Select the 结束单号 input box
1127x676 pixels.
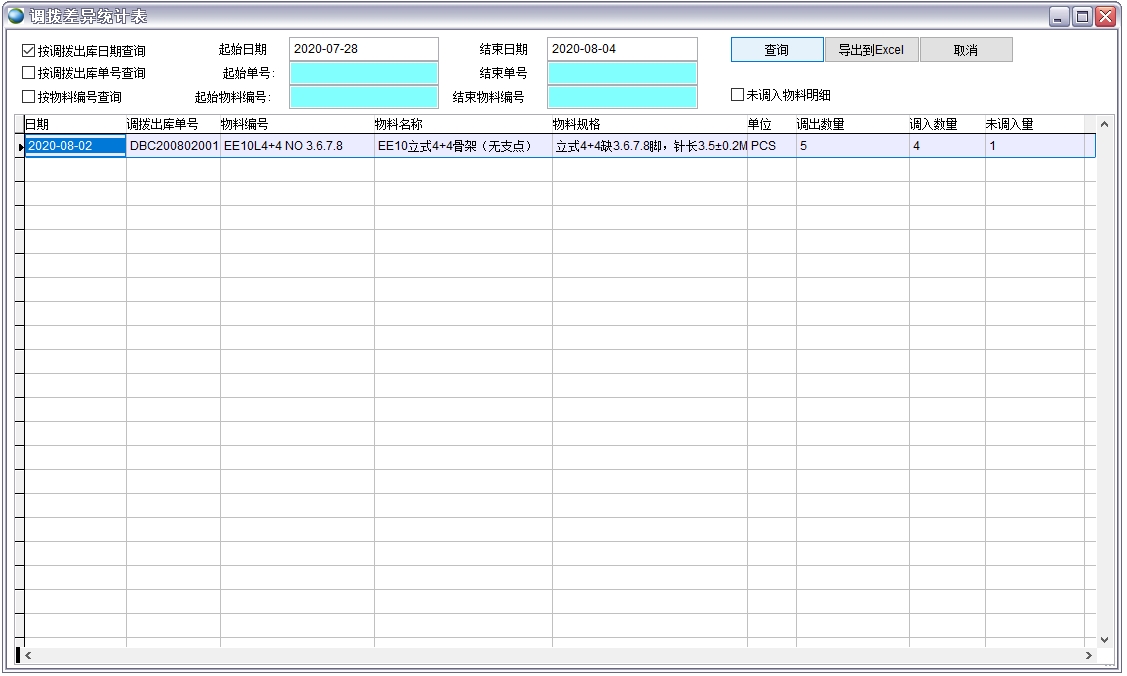point(621,73)
